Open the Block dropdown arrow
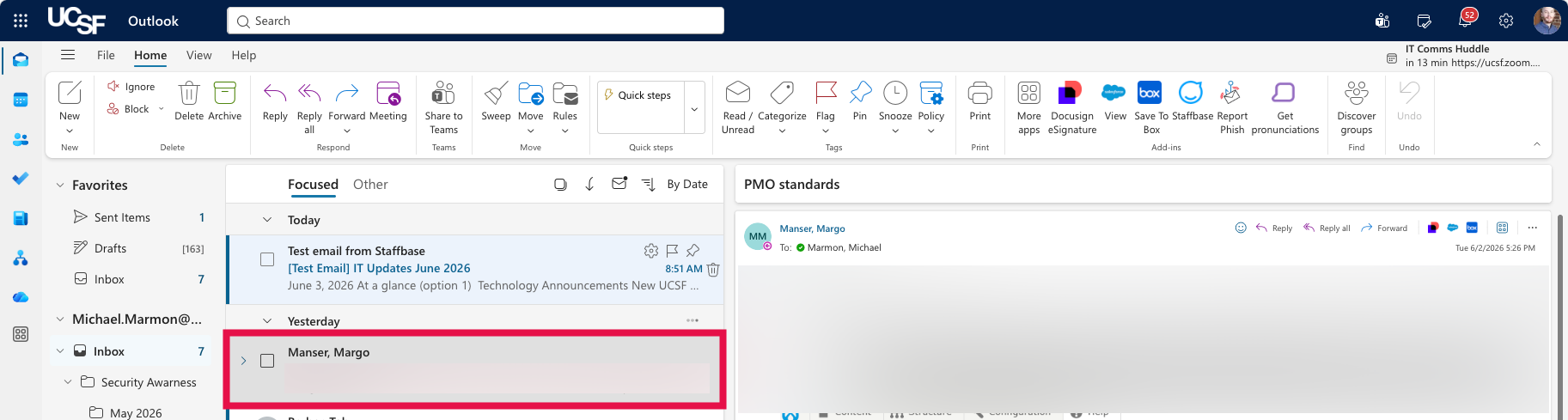The image size is (1568, 420). pyautogui.click(x=161, y=109)
